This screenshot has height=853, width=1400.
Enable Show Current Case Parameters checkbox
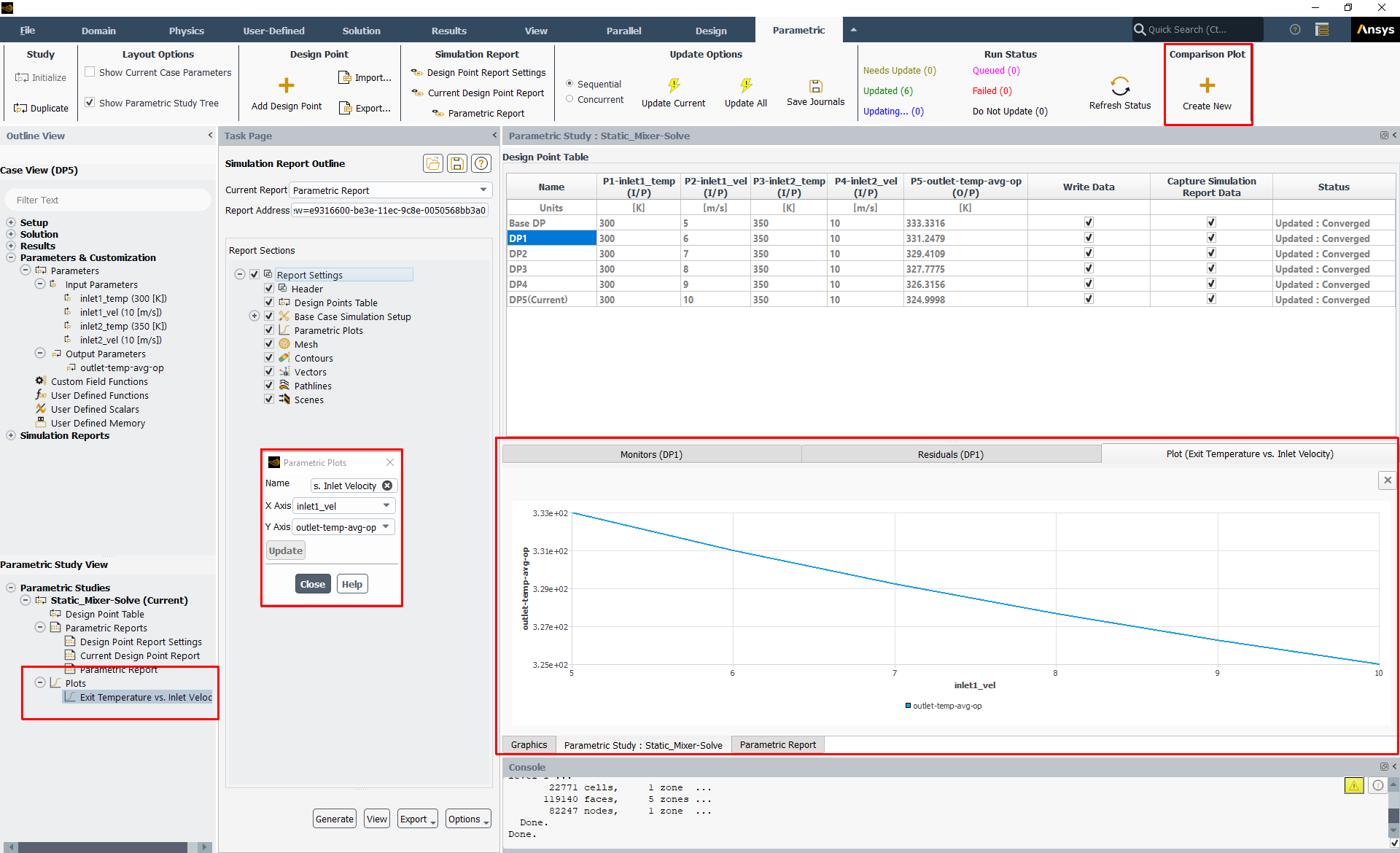(90, 72)
